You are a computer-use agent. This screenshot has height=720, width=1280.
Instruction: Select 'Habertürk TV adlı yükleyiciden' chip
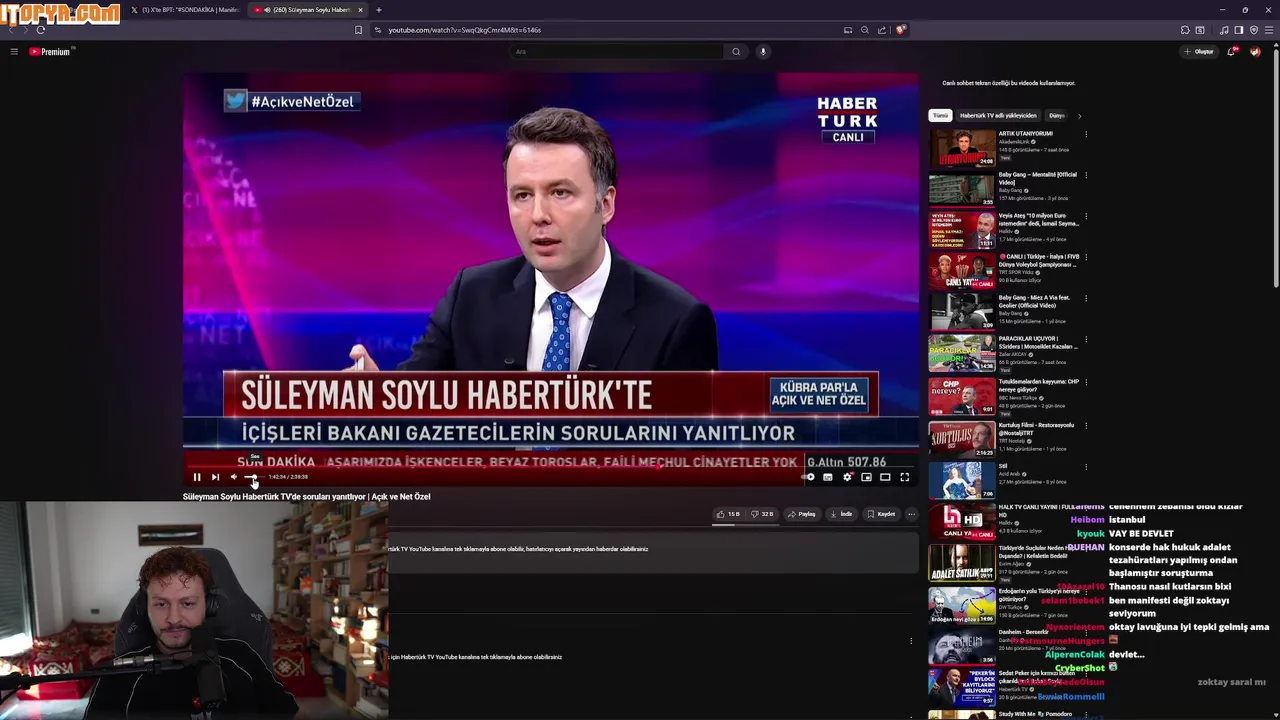pos(998,115)
